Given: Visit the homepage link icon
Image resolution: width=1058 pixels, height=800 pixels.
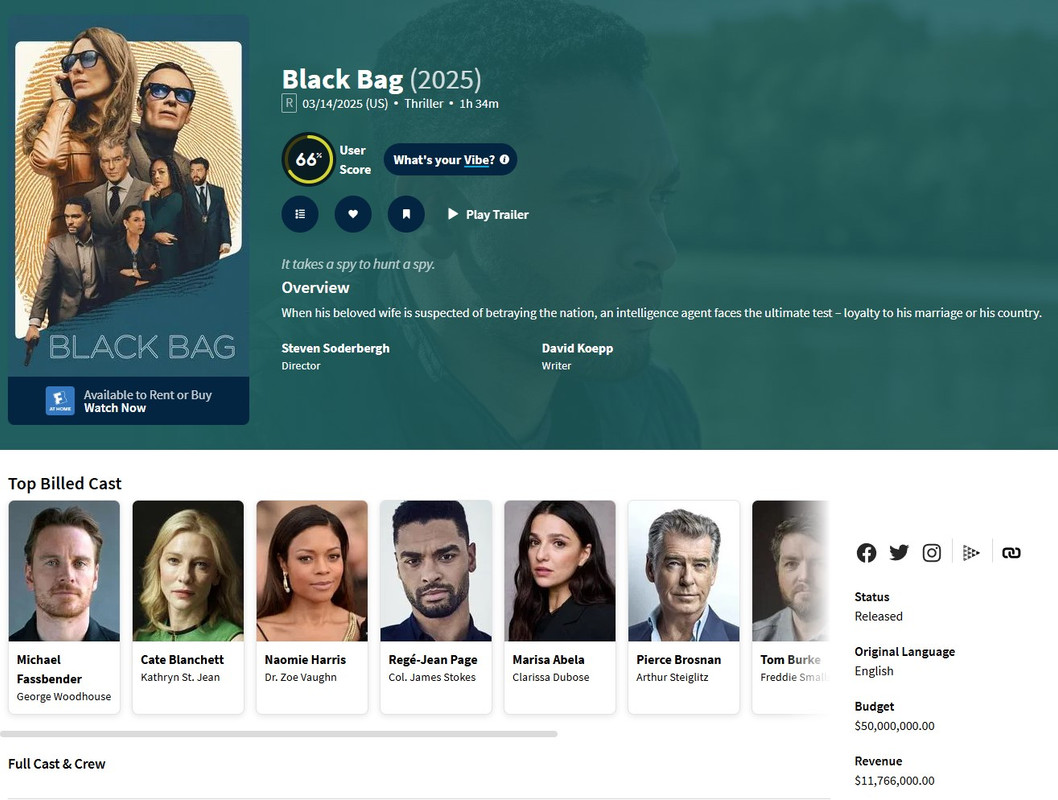Looking at the screenshot, I should [x=1011, y=552].
